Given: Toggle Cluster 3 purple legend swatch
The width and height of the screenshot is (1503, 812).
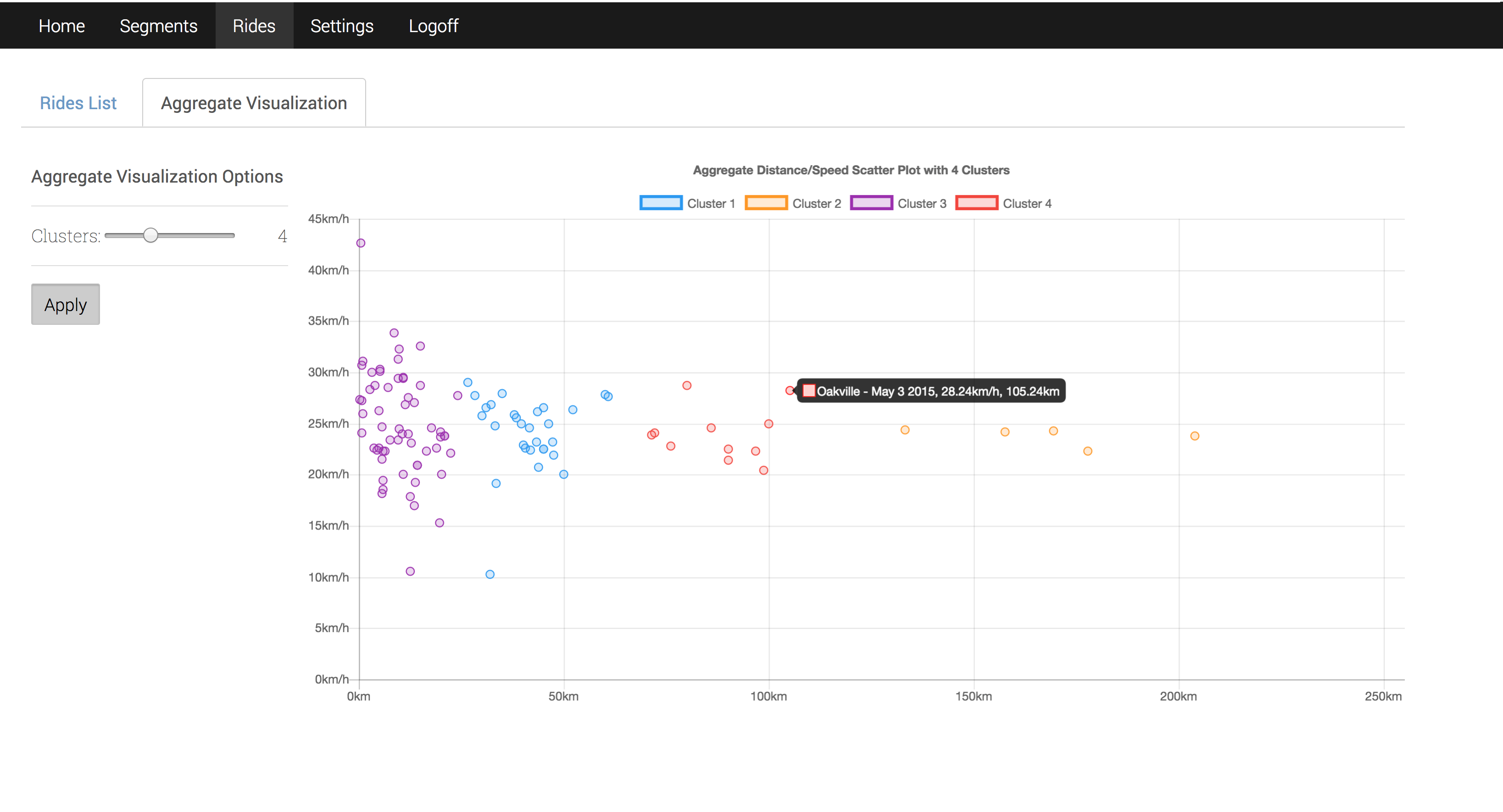Looking at the screenshot, I should [x=871, y=203].
